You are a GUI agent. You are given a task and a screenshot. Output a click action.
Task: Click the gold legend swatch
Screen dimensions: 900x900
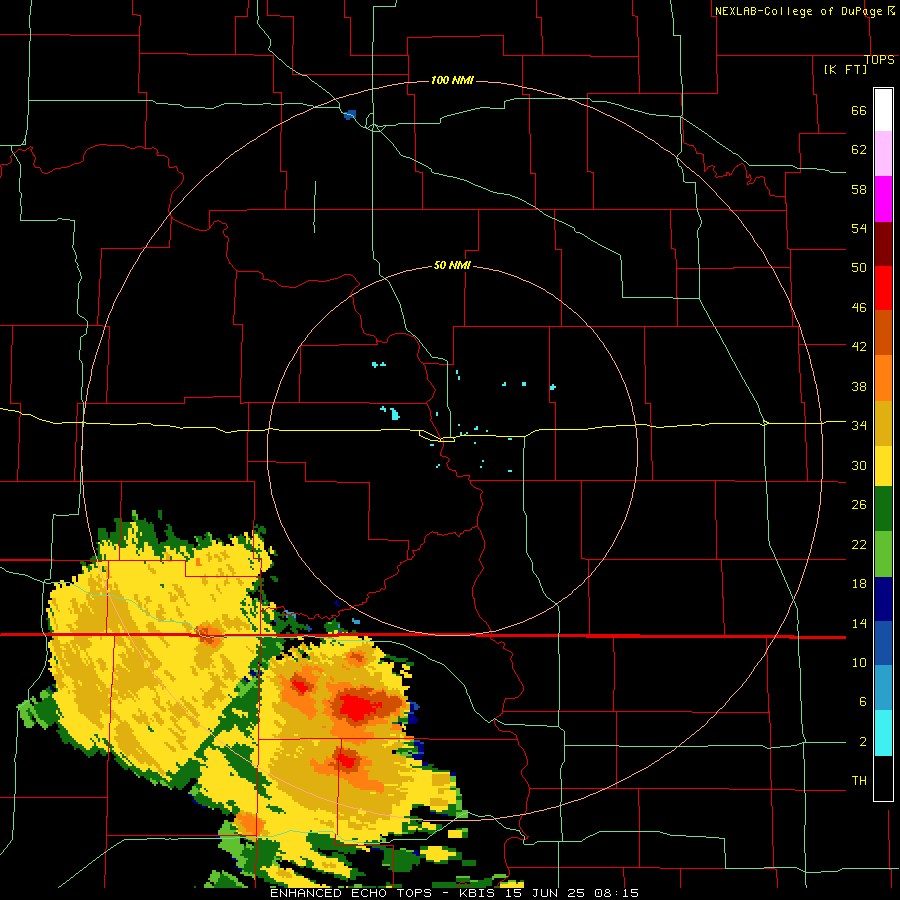click(883, 423)
